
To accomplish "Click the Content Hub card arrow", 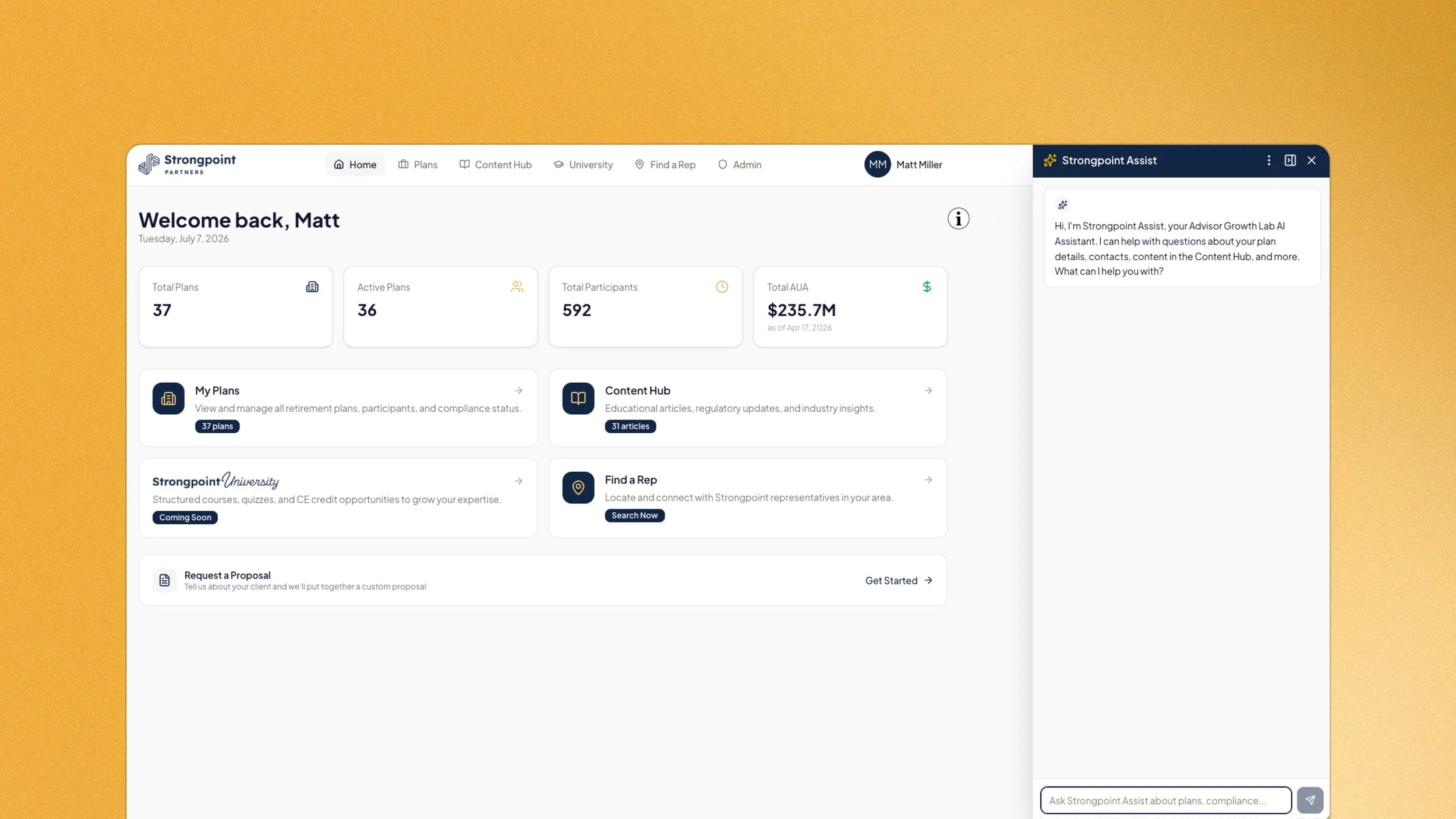I will coord(928,391).
